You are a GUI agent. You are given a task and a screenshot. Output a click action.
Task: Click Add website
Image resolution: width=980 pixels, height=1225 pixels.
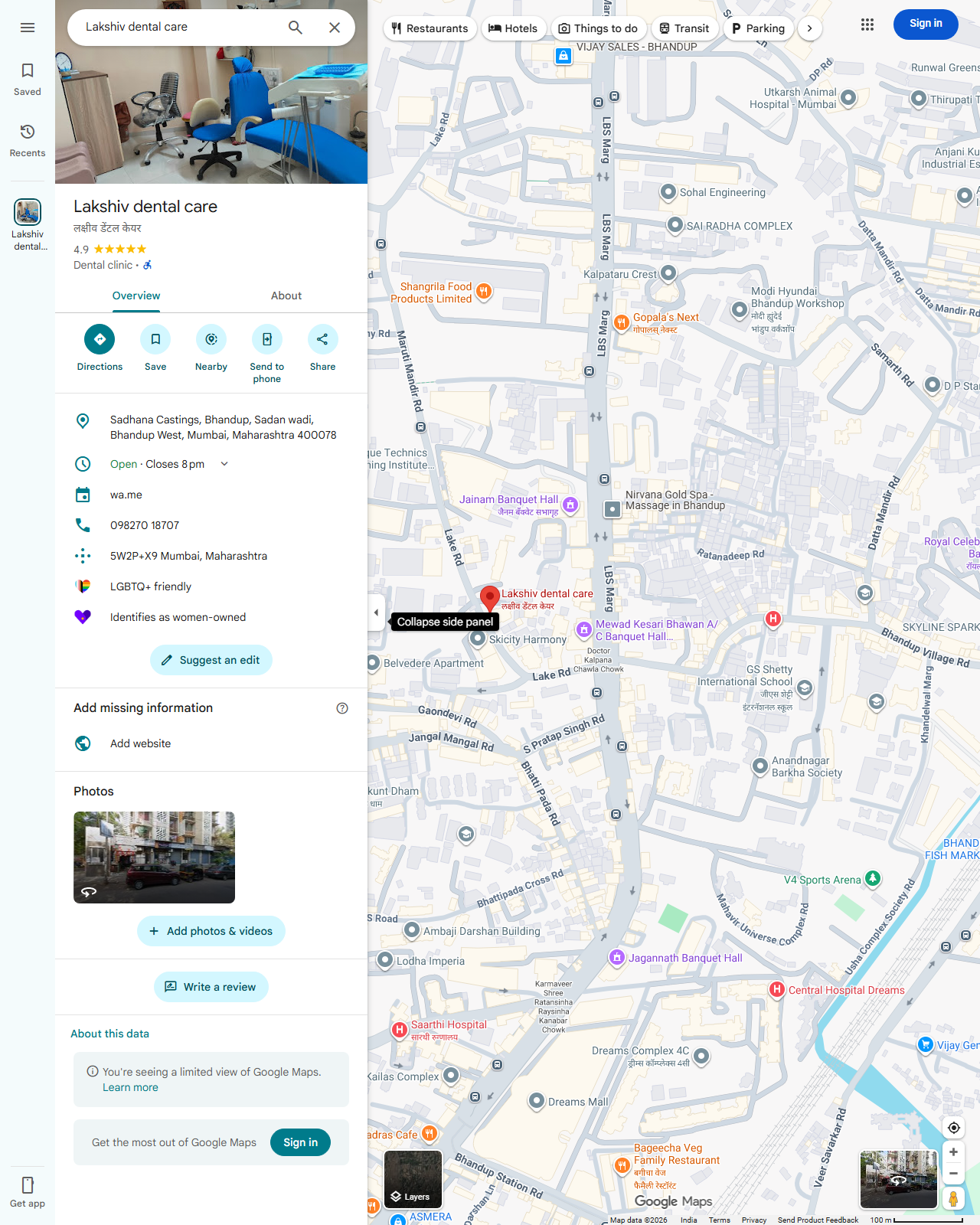pyautogui.click(x=211, y=743)
